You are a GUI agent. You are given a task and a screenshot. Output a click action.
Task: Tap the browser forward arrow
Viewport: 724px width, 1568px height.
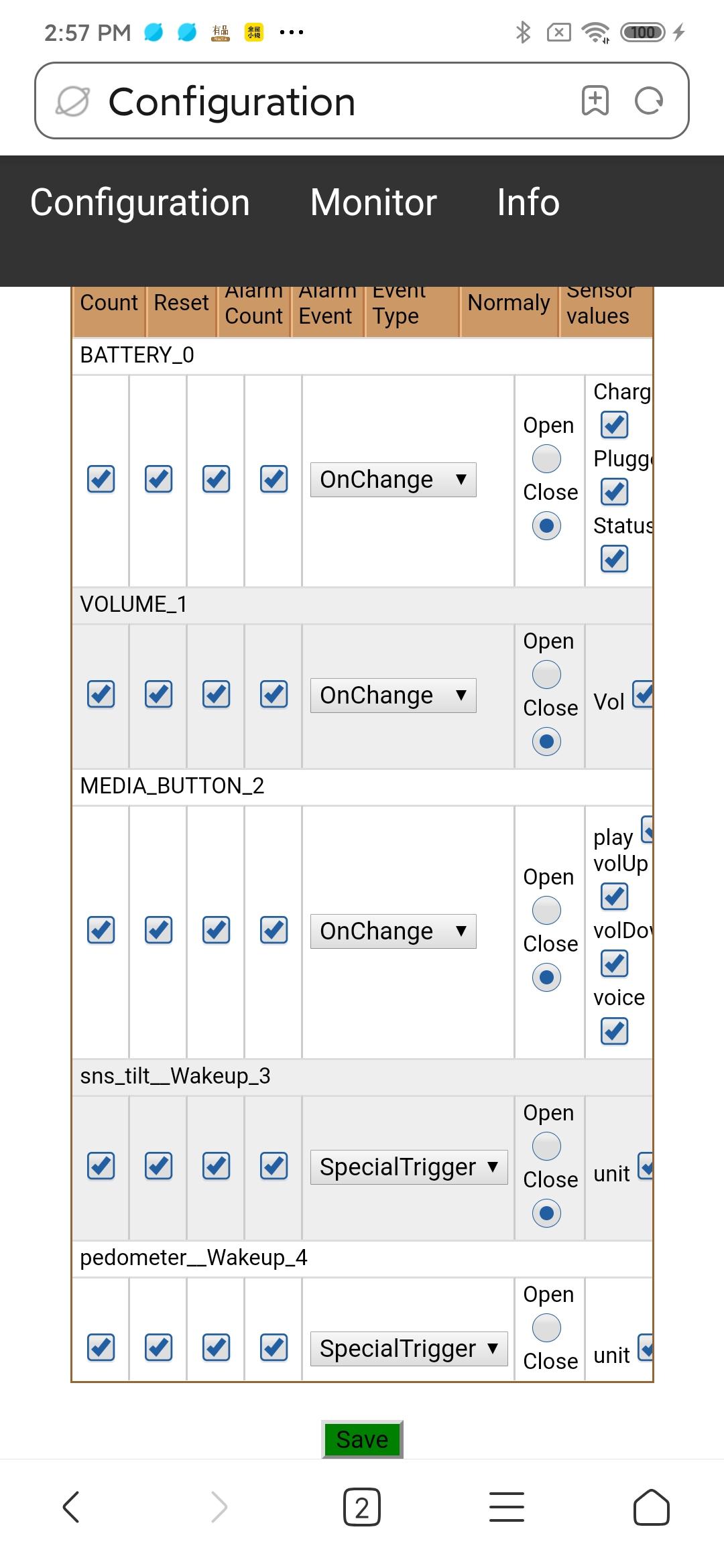click(219, 1507)
